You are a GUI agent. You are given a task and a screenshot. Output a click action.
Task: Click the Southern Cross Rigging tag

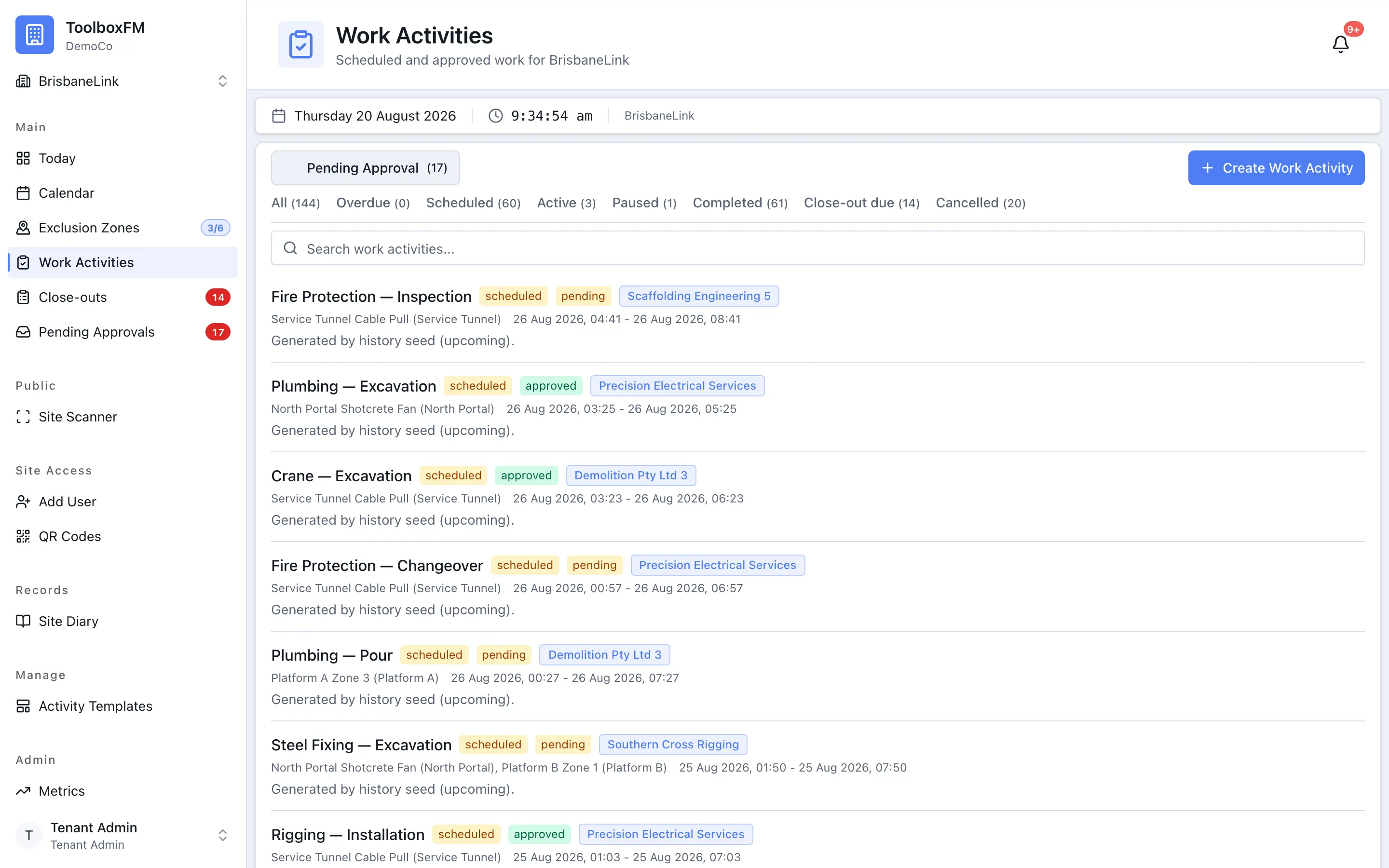coord(673,745)
